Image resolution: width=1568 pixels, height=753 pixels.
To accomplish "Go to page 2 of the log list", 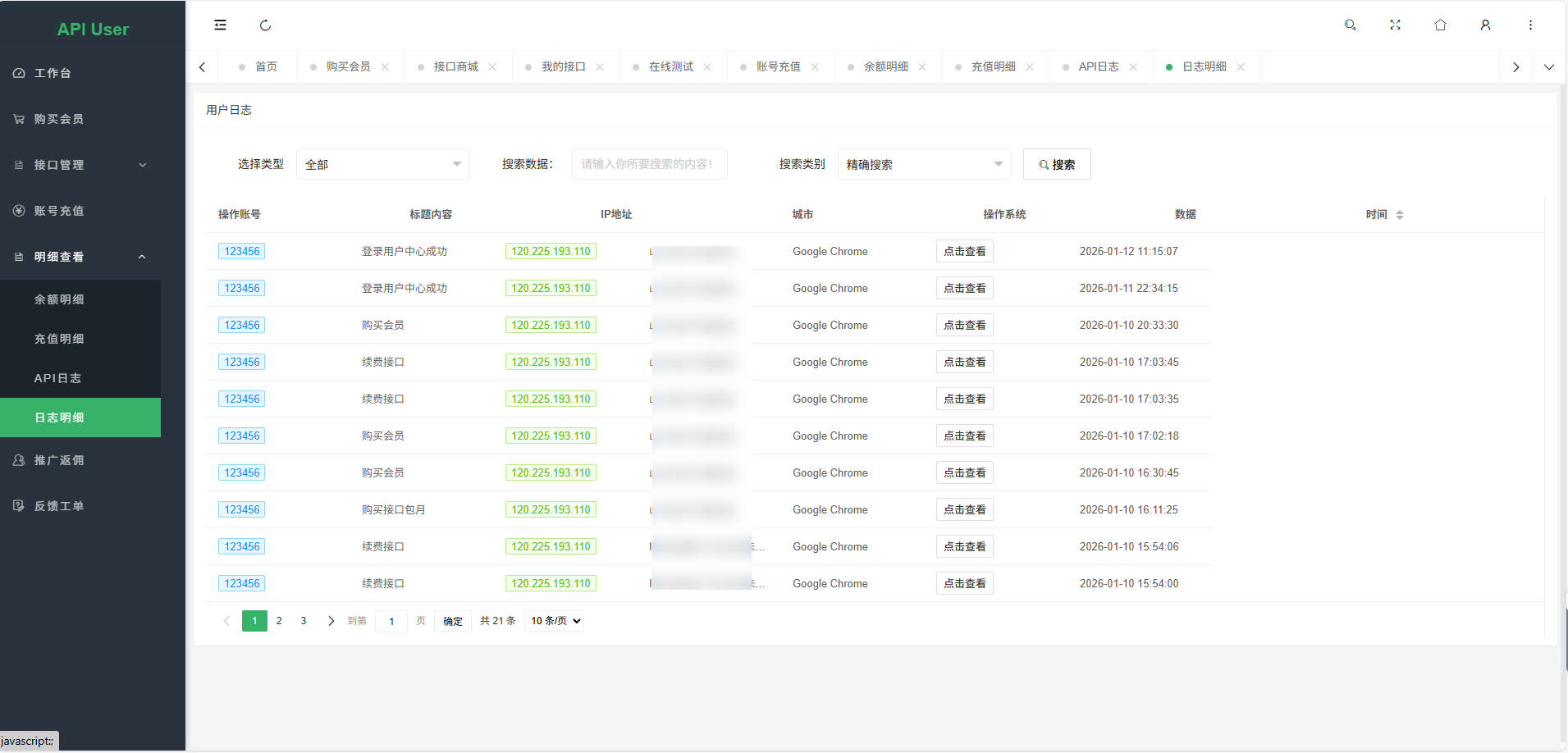I will pyautogui.click(x=279, y=621).
